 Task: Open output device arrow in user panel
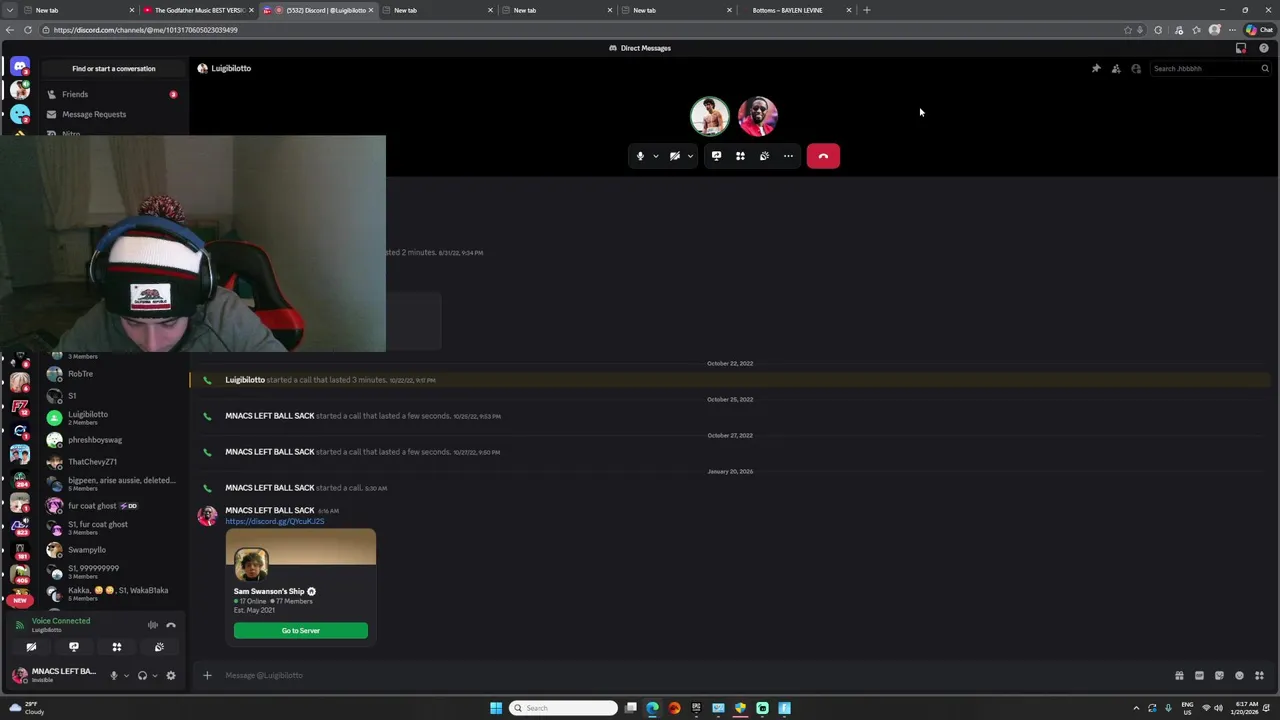click(154, 676)
